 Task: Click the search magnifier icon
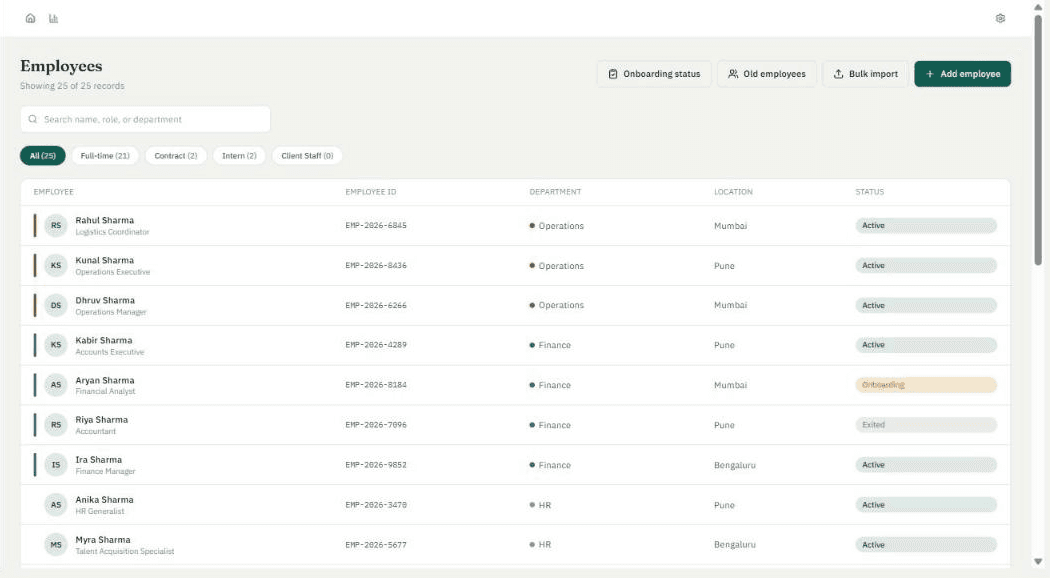(x=32, y=119)
